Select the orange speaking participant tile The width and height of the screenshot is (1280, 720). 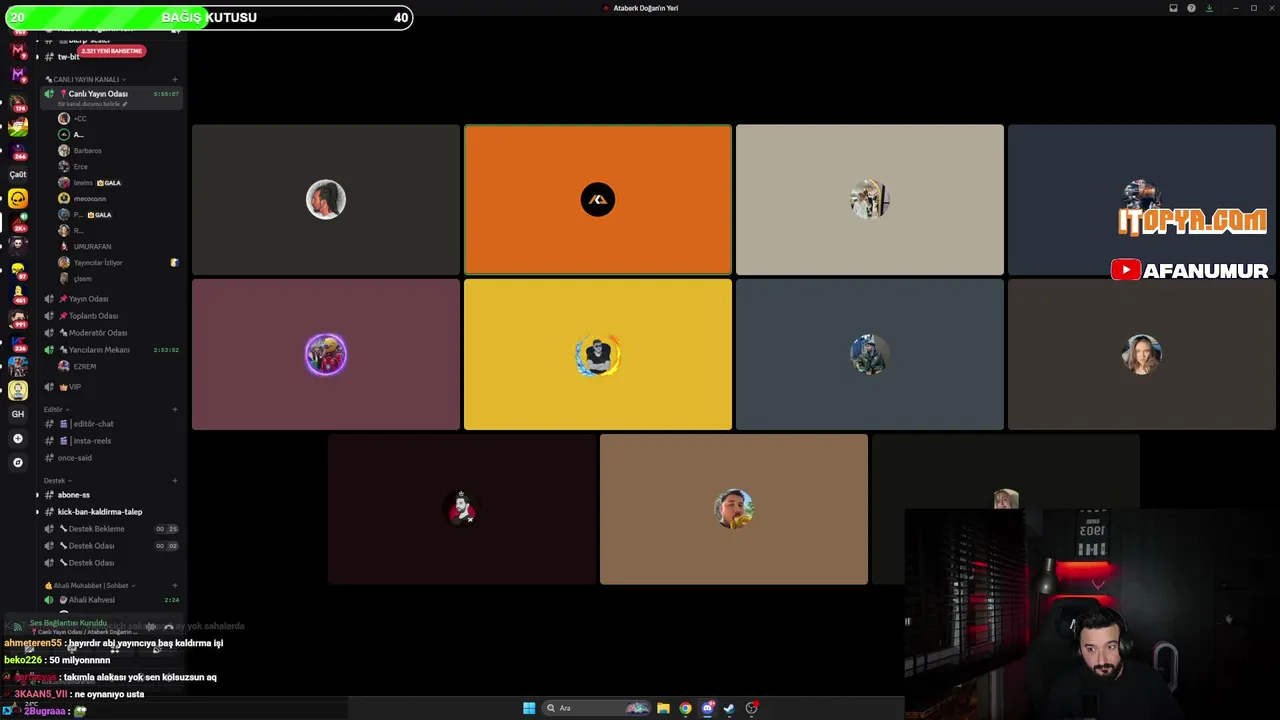(x=598, y=200)
